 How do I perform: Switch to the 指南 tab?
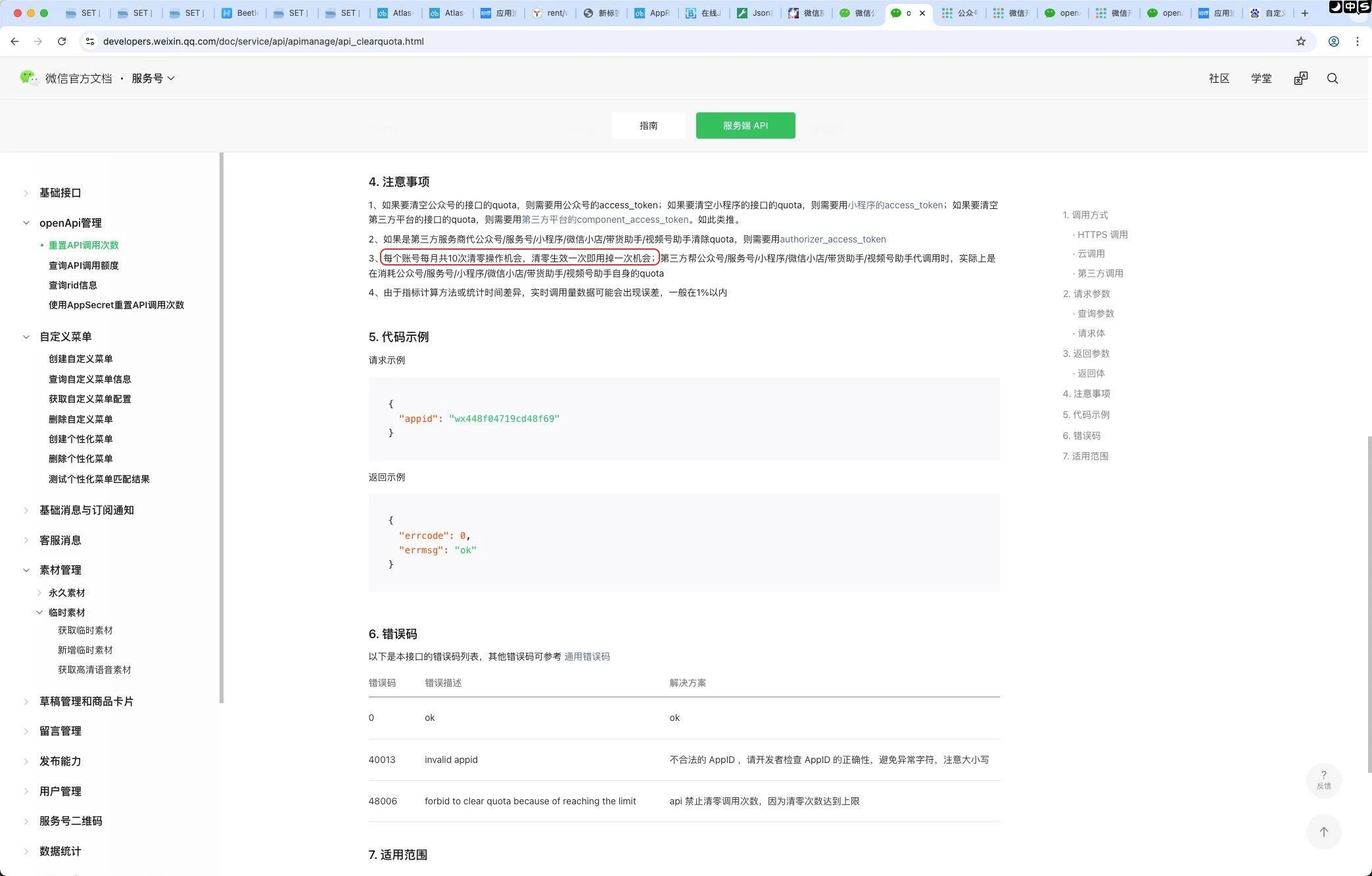(x=648, y=126)
